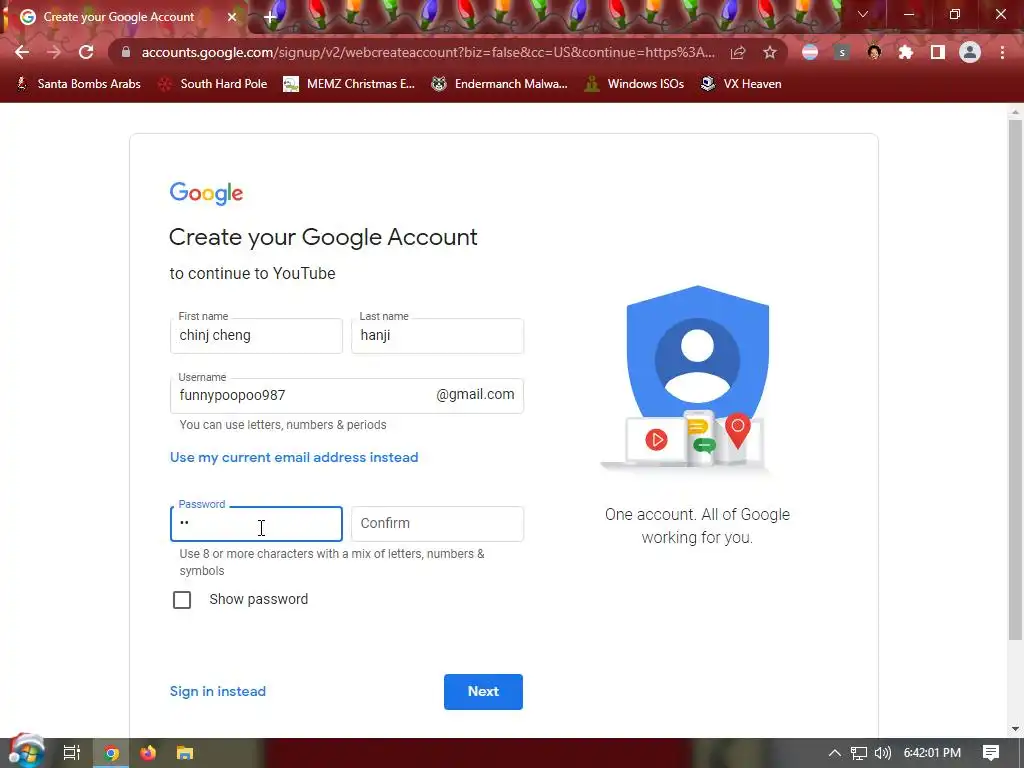Open Task View on the taskbar
Viewport: 1024px width, 768px height.
point(72,753)
